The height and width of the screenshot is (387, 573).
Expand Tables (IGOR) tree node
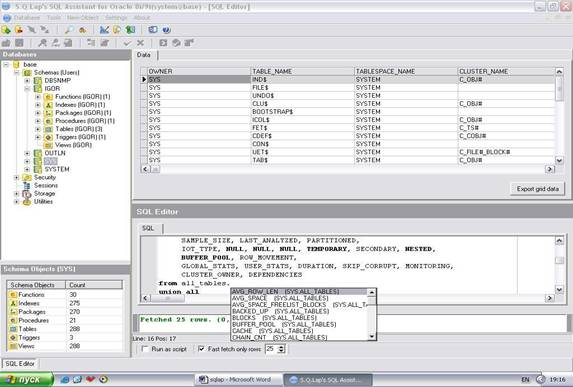[x=38, y=129]
